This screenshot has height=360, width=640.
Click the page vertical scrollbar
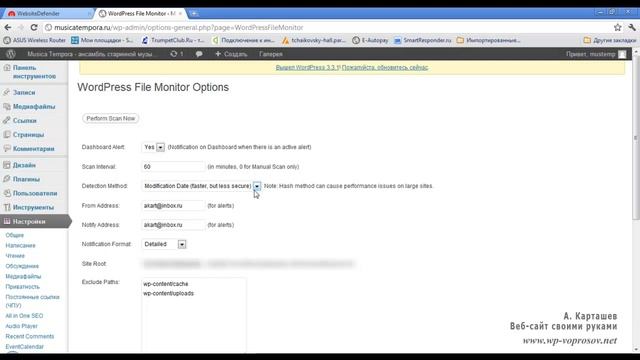coord(636,139)
